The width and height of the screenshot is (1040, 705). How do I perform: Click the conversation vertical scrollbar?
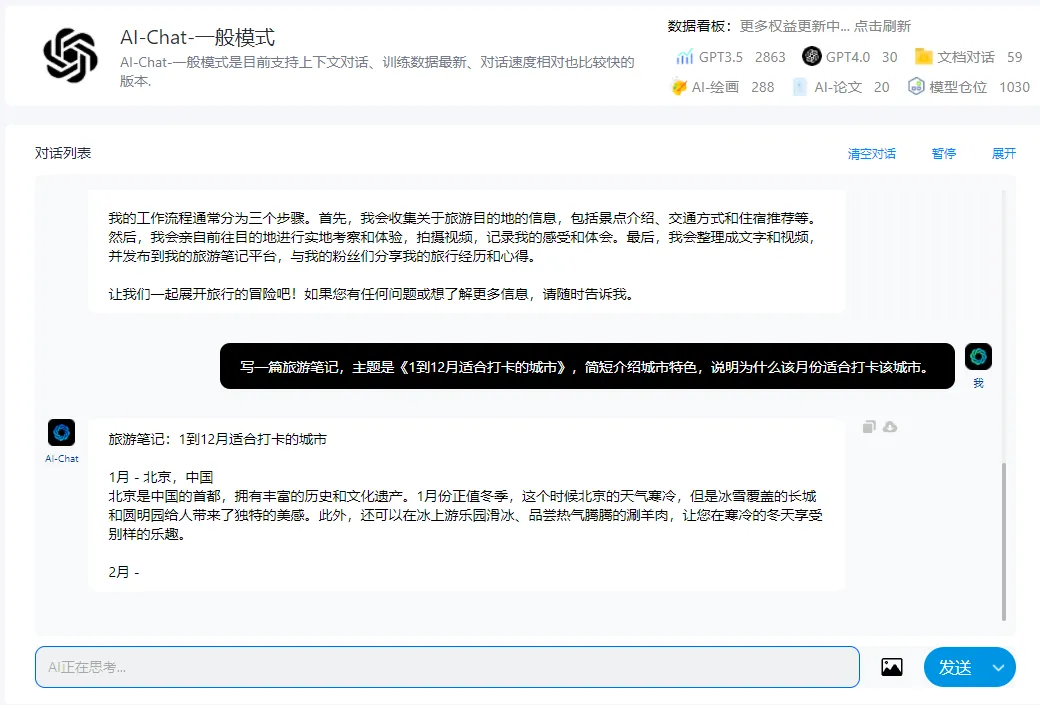coord(1004,540)
